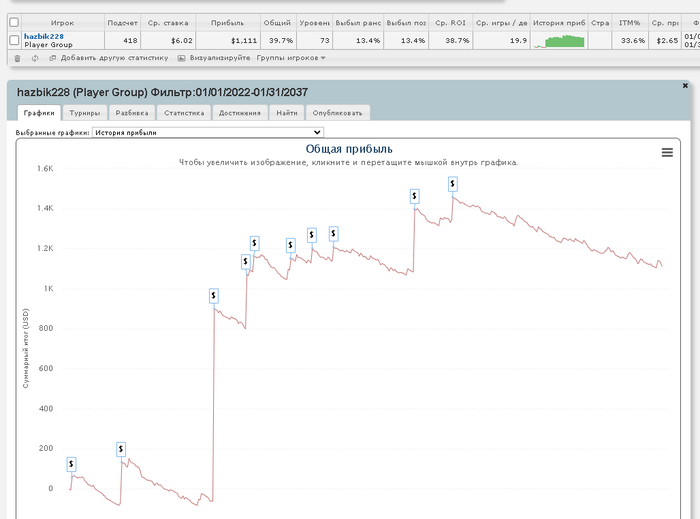
Task: Click the $ marker just under 200
Action: click(x=121, y=449)
